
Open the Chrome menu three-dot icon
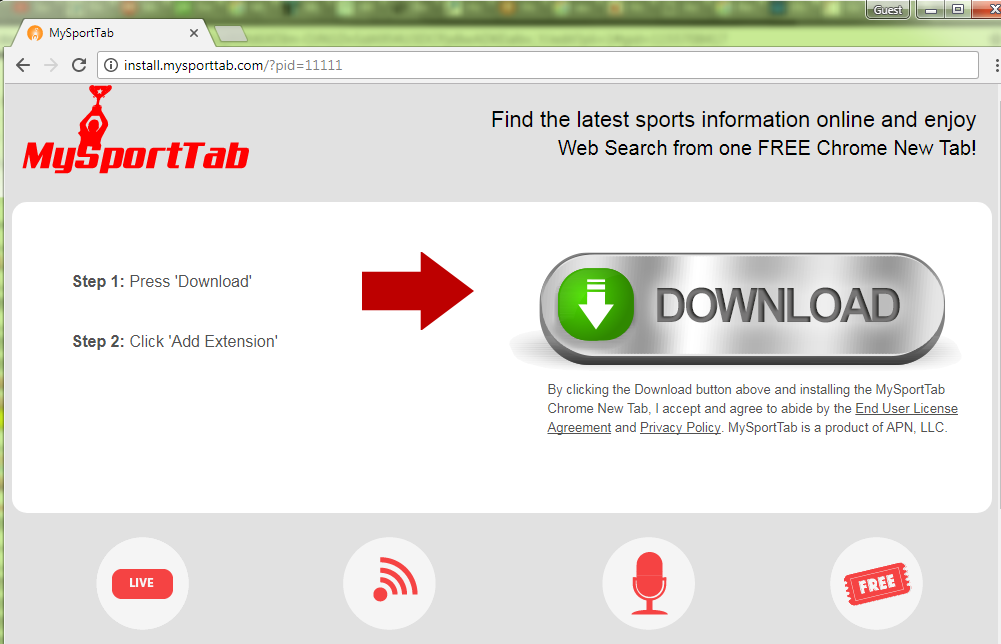pos(997,65)
